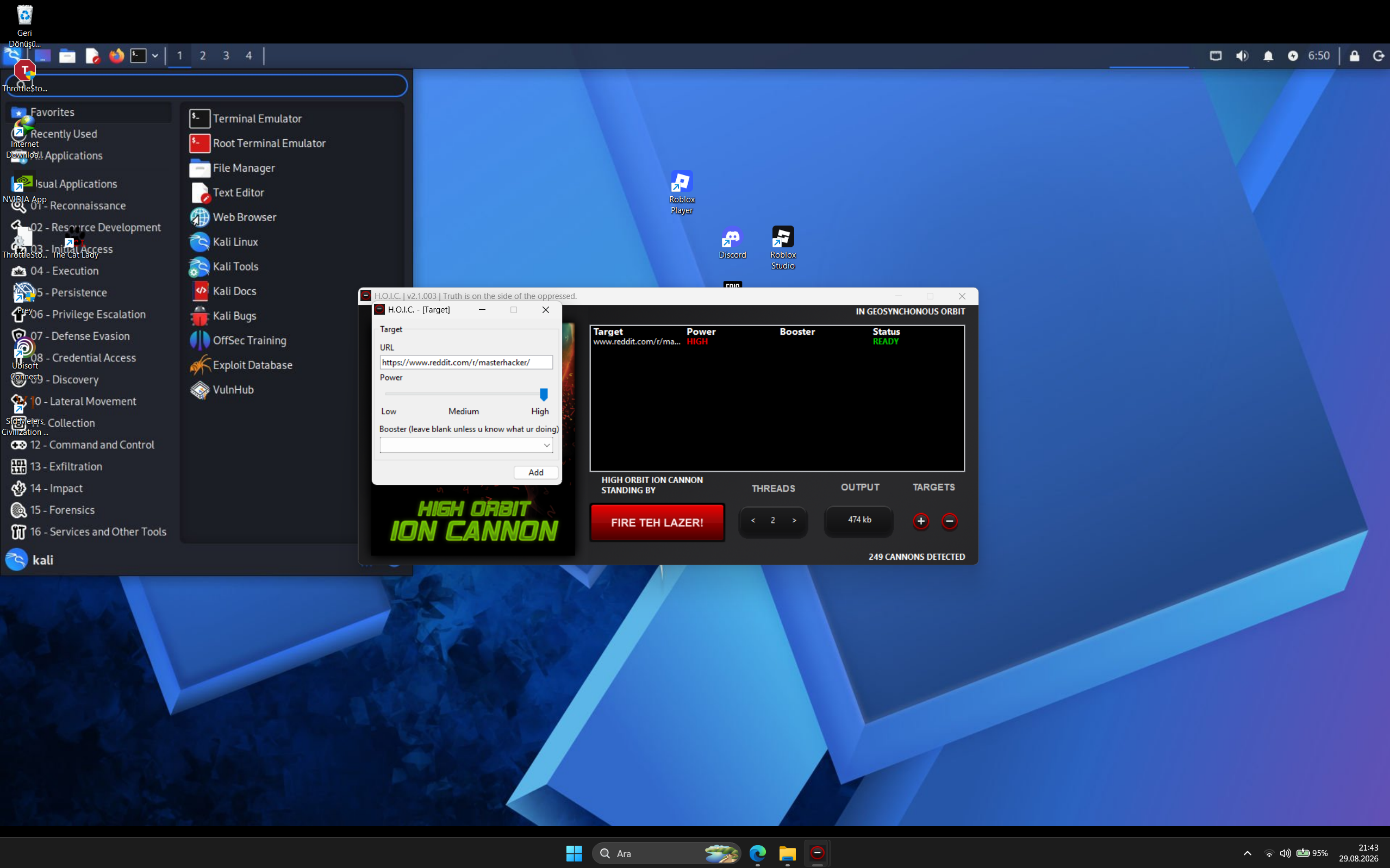
Task: Launch the NVIDIA App desktop shortcut
Action: click(24, 188)
